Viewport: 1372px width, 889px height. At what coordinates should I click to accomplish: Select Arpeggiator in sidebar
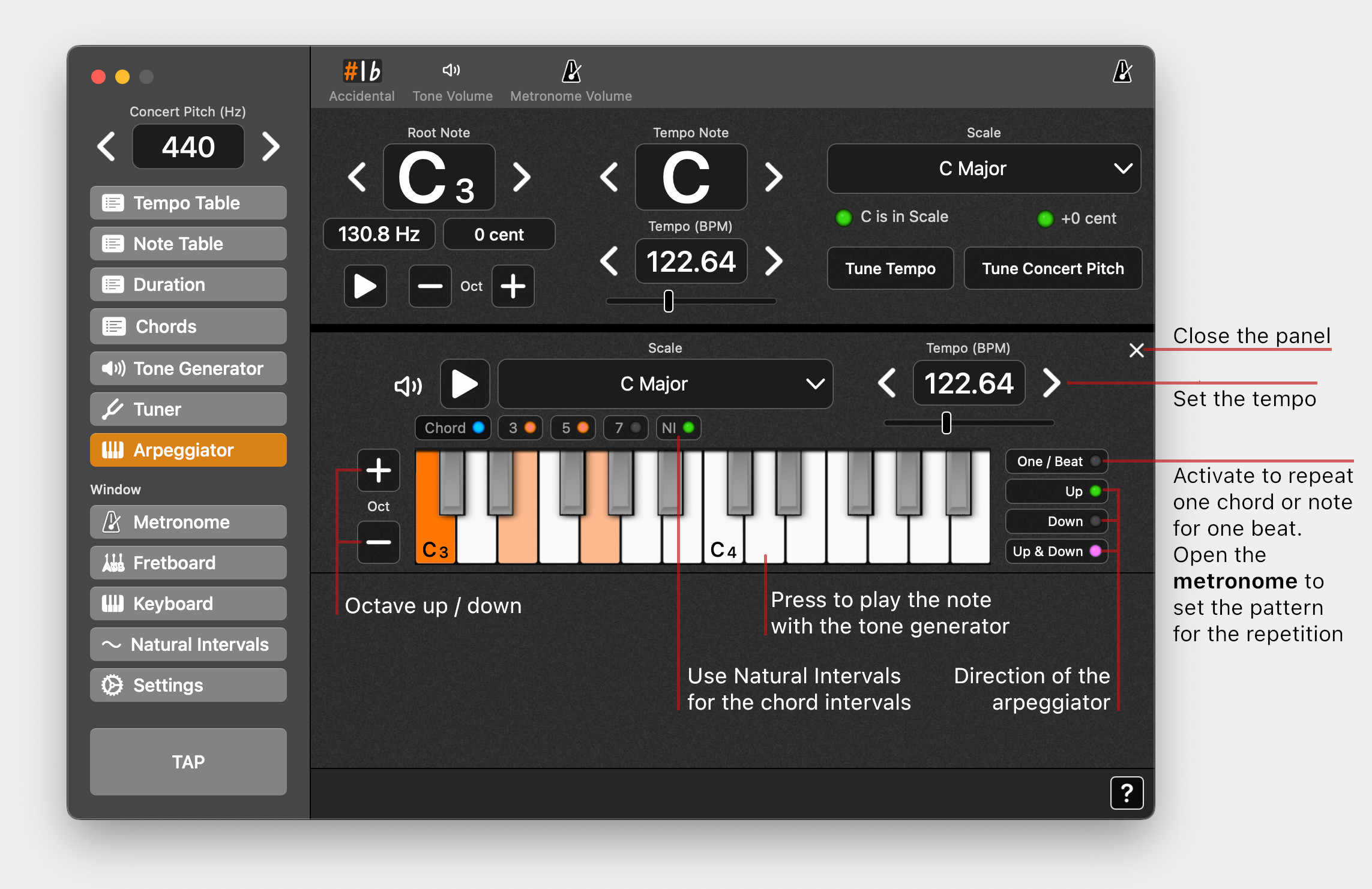(x=188, y=450)
